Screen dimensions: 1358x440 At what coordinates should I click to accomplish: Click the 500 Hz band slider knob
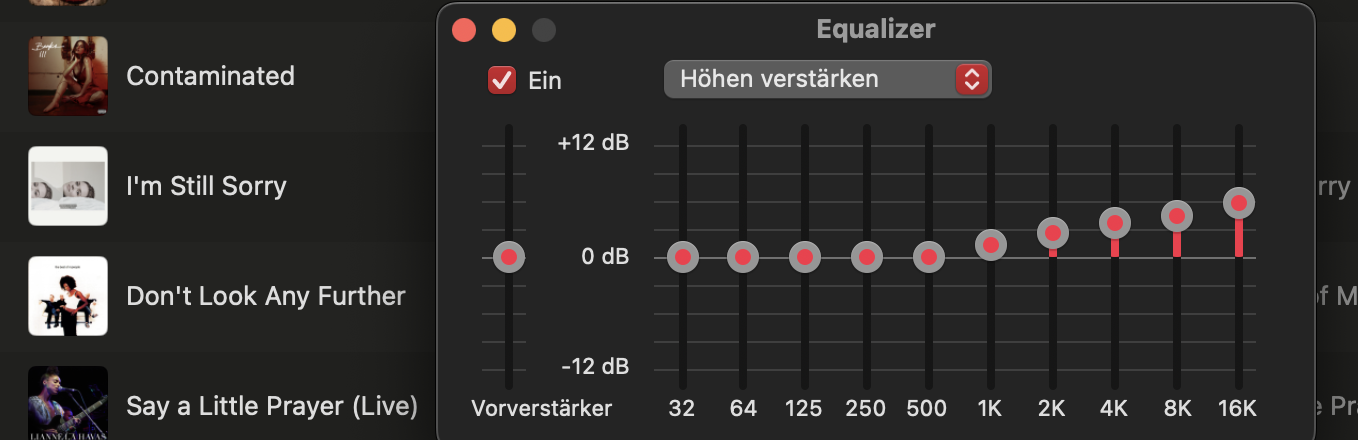point(928,257)
